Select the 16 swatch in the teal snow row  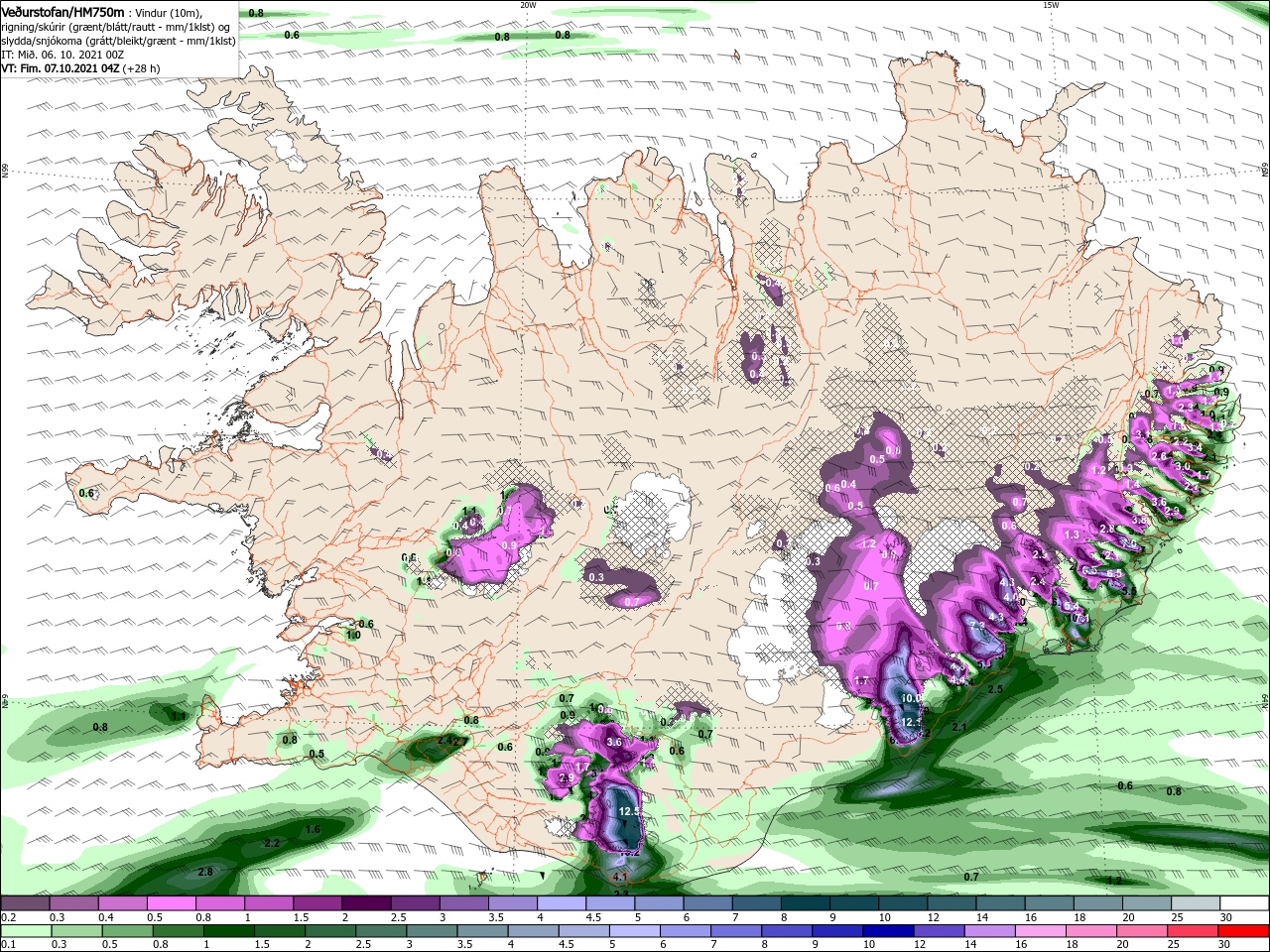(x=1050, y=904)
